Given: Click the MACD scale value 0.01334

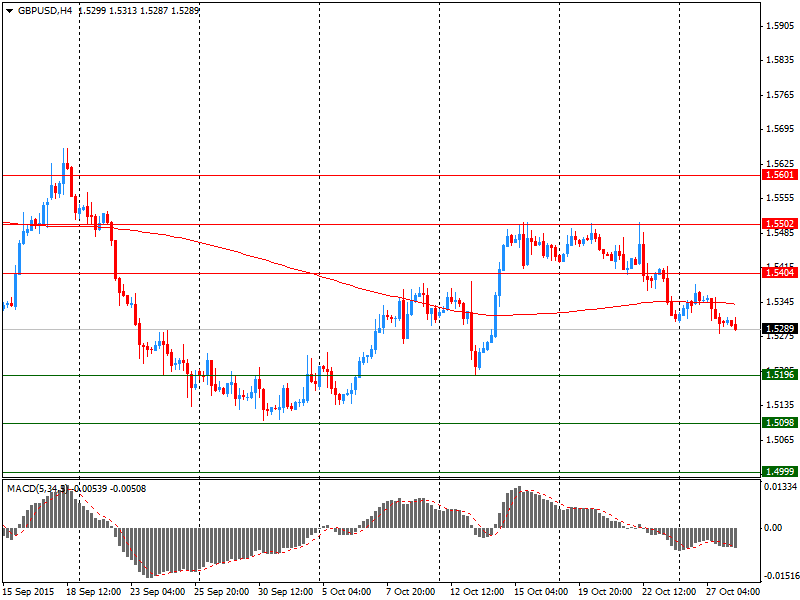Looking at the screenshot, I should pyautogui.click(x=781, y=487).
